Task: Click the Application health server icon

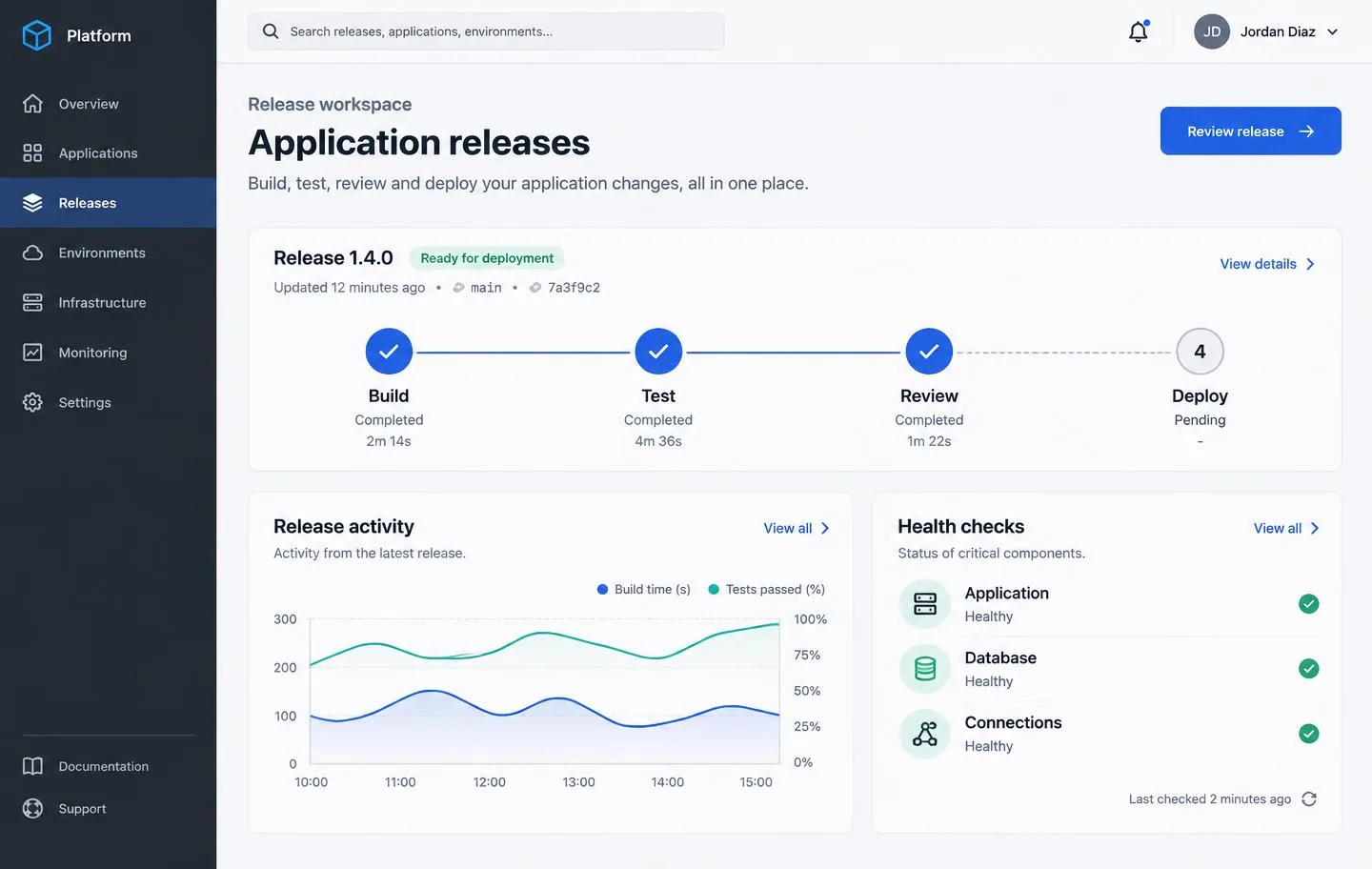Action: [925, 604]
